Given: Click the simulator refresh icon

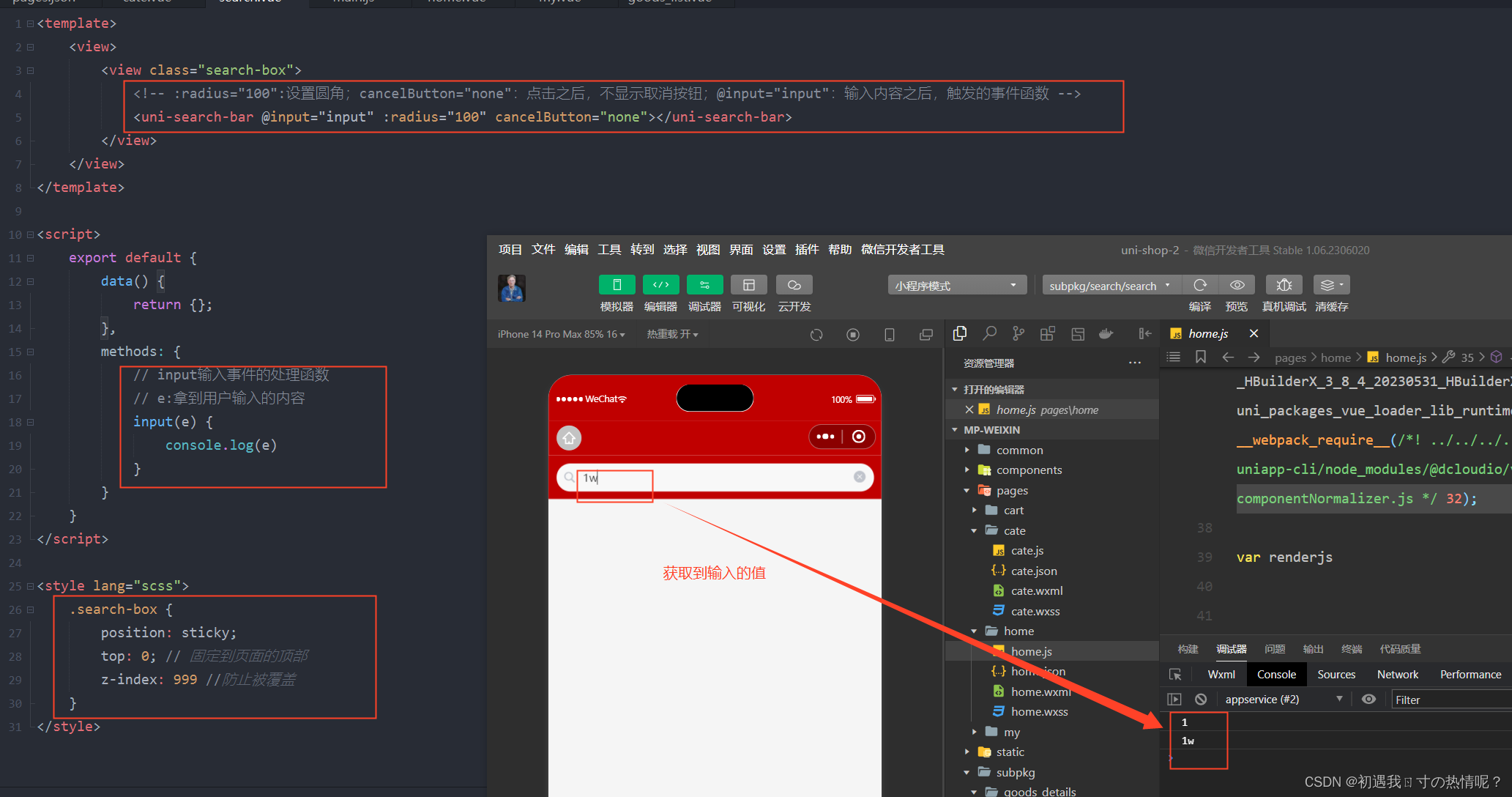Looking at the screenshot, I should coord(816,335).
